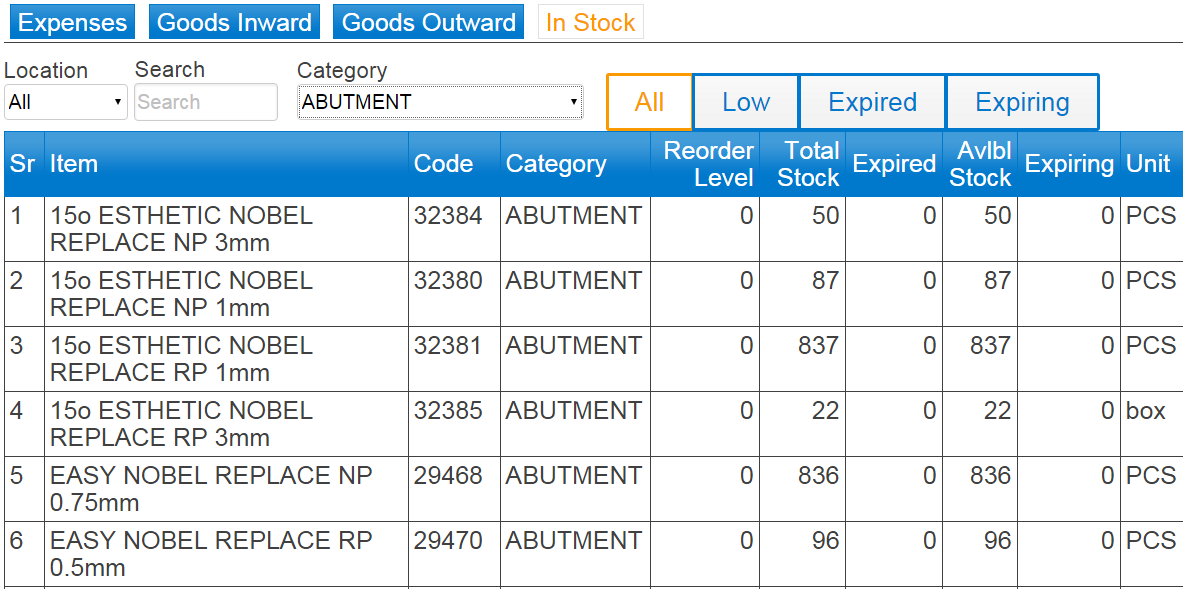Select the In Stock tab
This screenshot has height=589, width=1183.
[x=591, y=22]
